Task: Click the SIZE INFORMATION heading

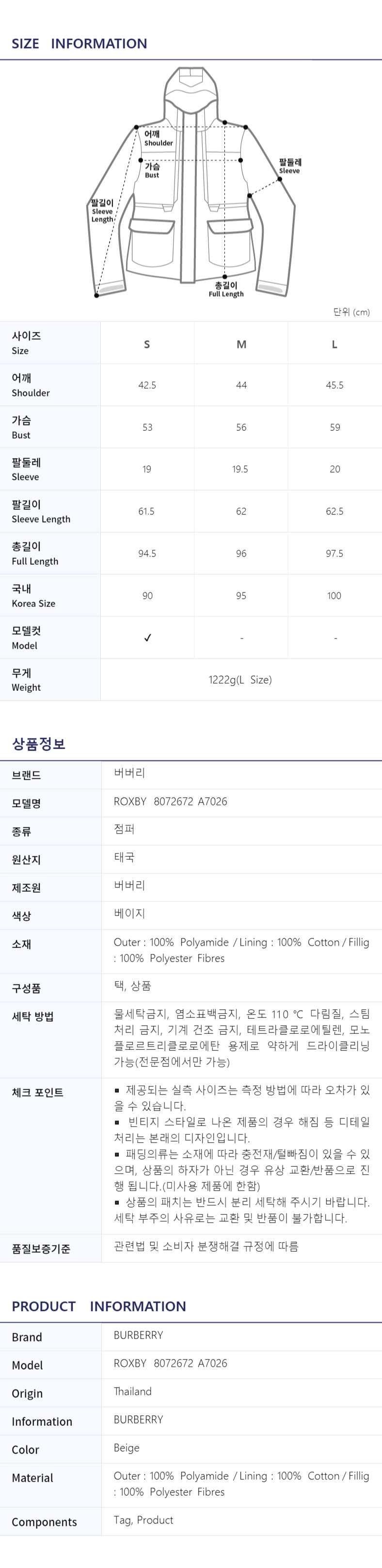Action: pos(80,43)
